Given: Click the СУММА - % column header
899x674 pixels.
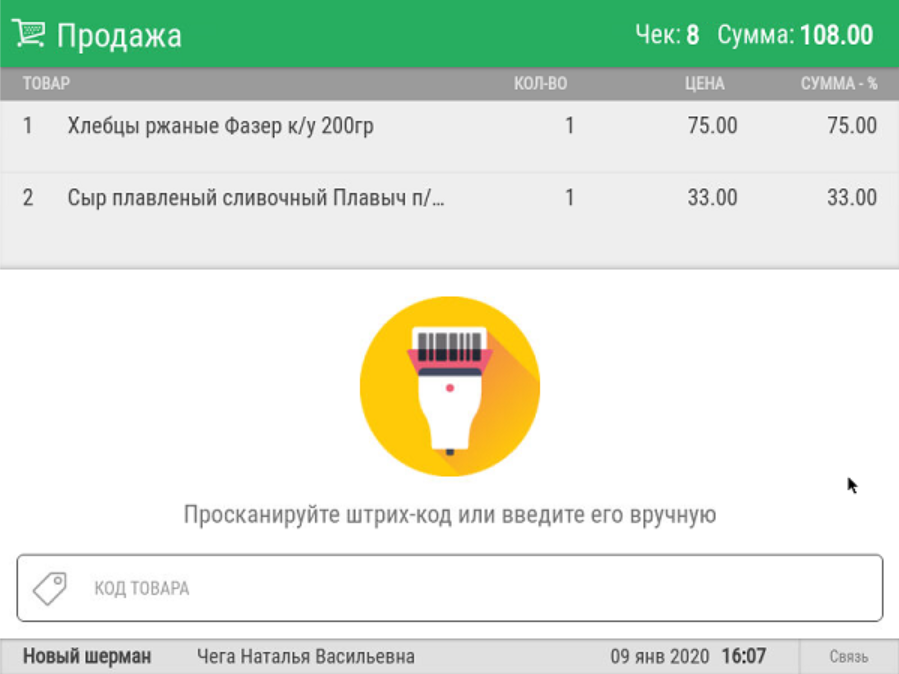Looking at the screenshot, I should click(x=839, y=84).
